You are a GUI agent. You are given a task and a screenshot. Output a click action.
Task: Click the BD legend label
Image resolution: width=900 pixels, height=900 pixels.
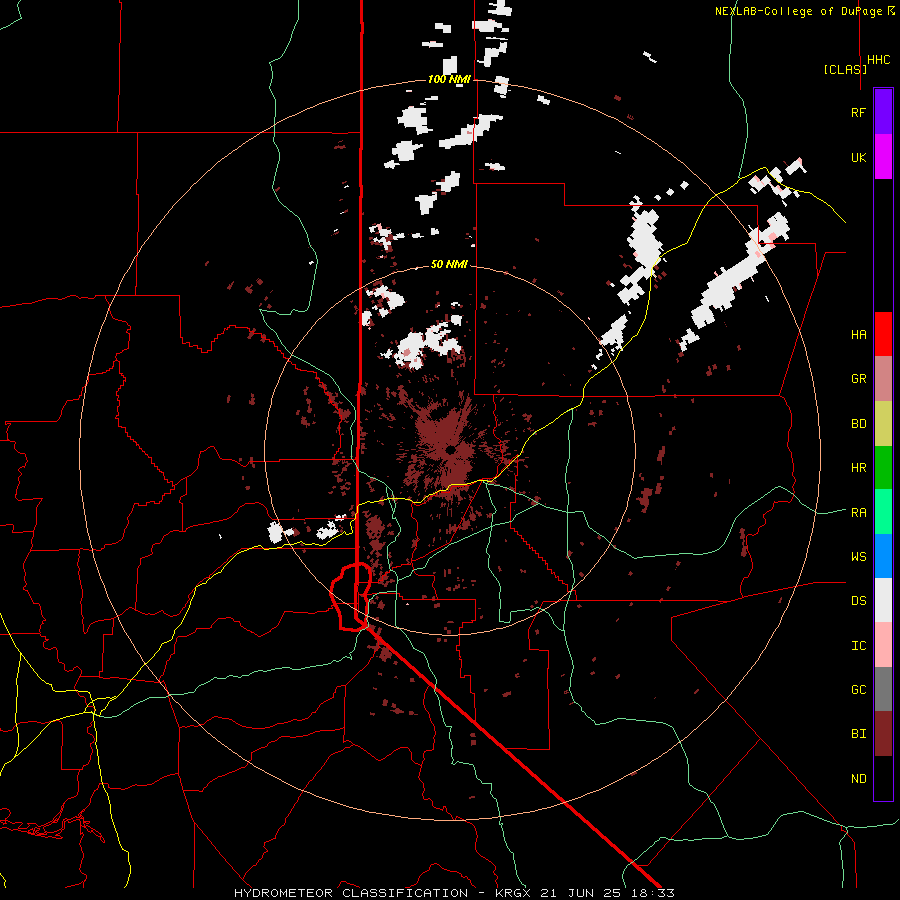[x=858, y=424]
